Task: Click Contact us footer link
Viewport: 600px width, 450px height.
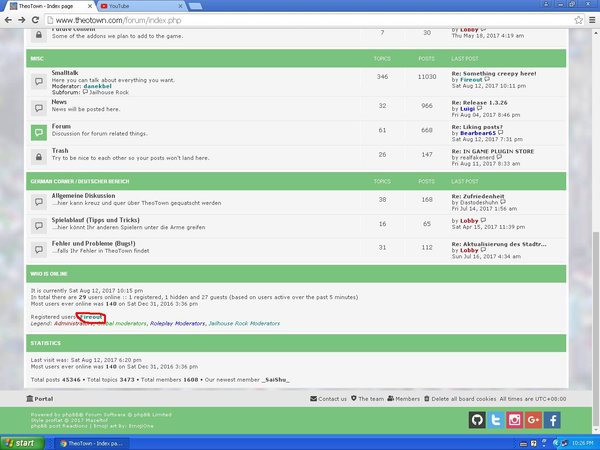Action: 328,399
